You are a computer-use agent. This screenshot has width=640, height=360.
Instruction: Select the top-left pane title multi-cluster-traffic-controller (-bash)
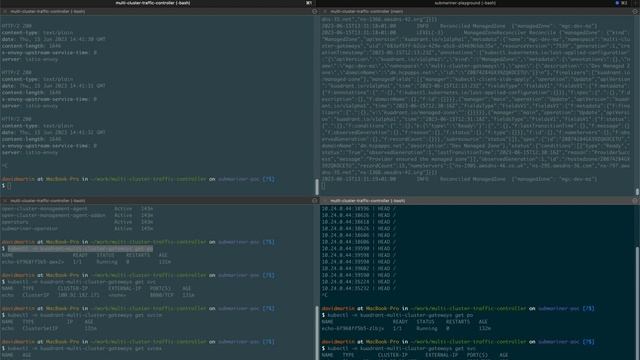coord(48,11)
